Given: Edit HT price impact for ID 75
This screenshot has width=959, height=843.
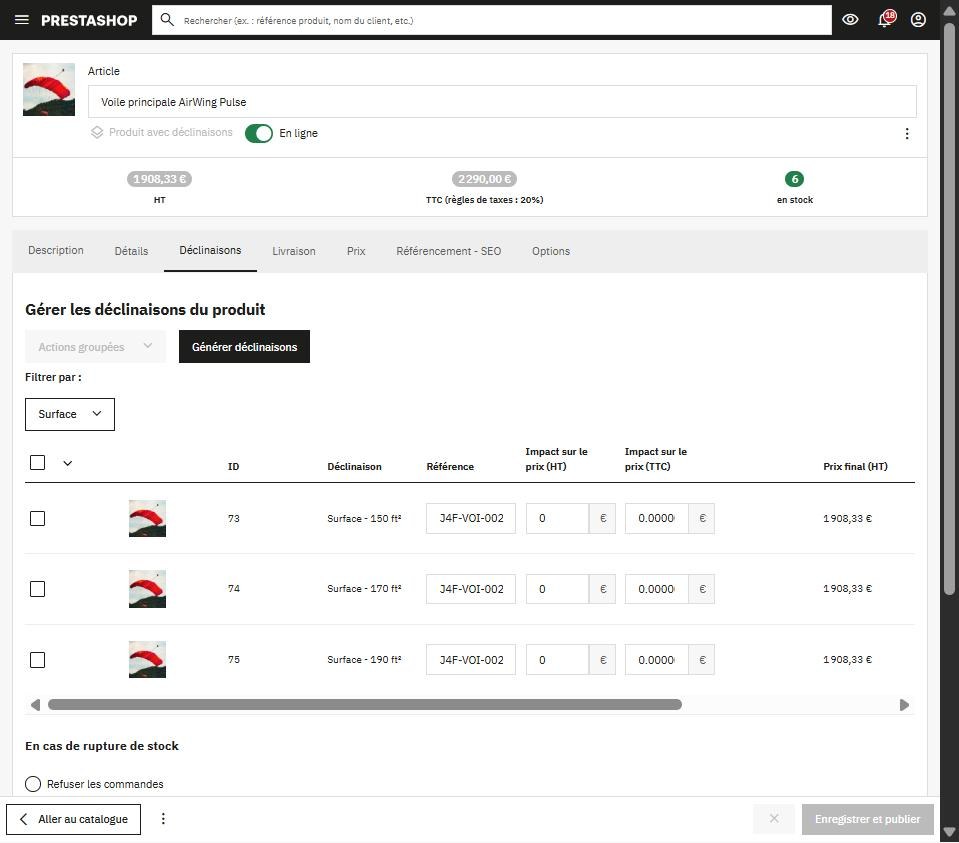Looking at the screenshot, I should 557,660.
